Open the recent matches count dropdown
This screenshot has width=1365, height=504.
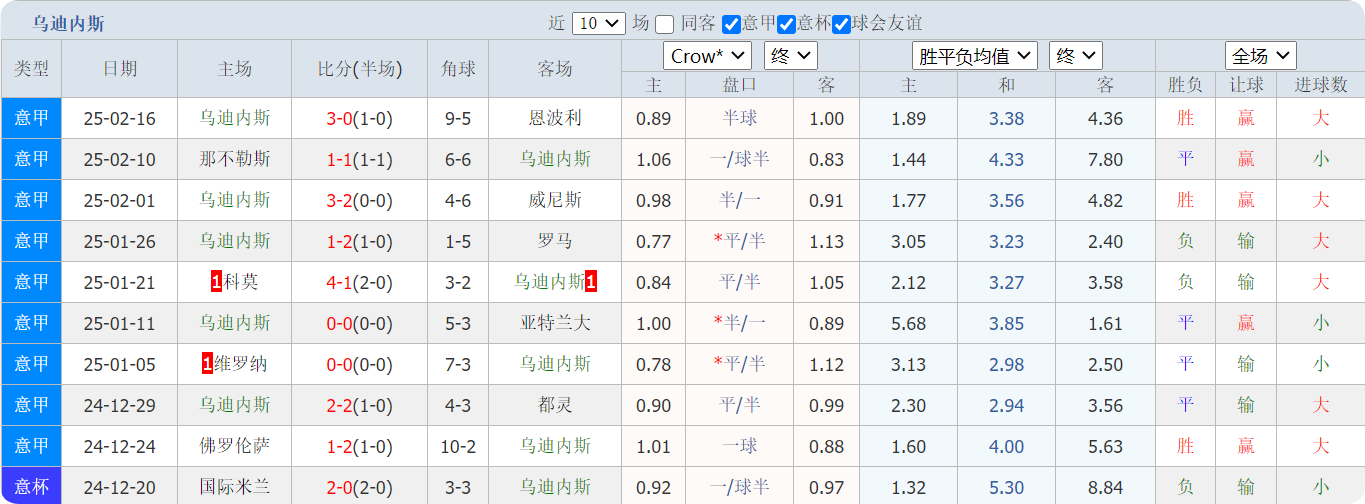(598, 23)
